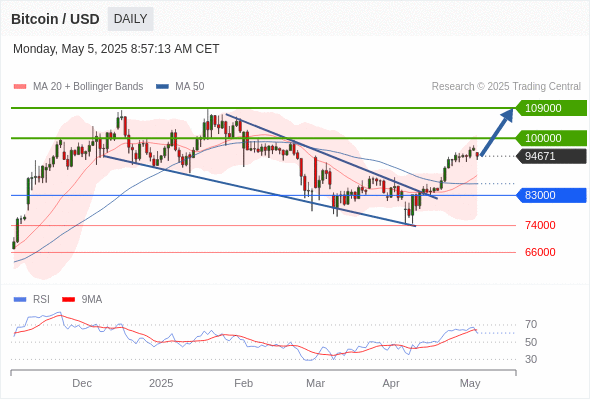Click the RSI 50 level label
Viewport: 590px width, 400px height.
click(x=531, y=342)
